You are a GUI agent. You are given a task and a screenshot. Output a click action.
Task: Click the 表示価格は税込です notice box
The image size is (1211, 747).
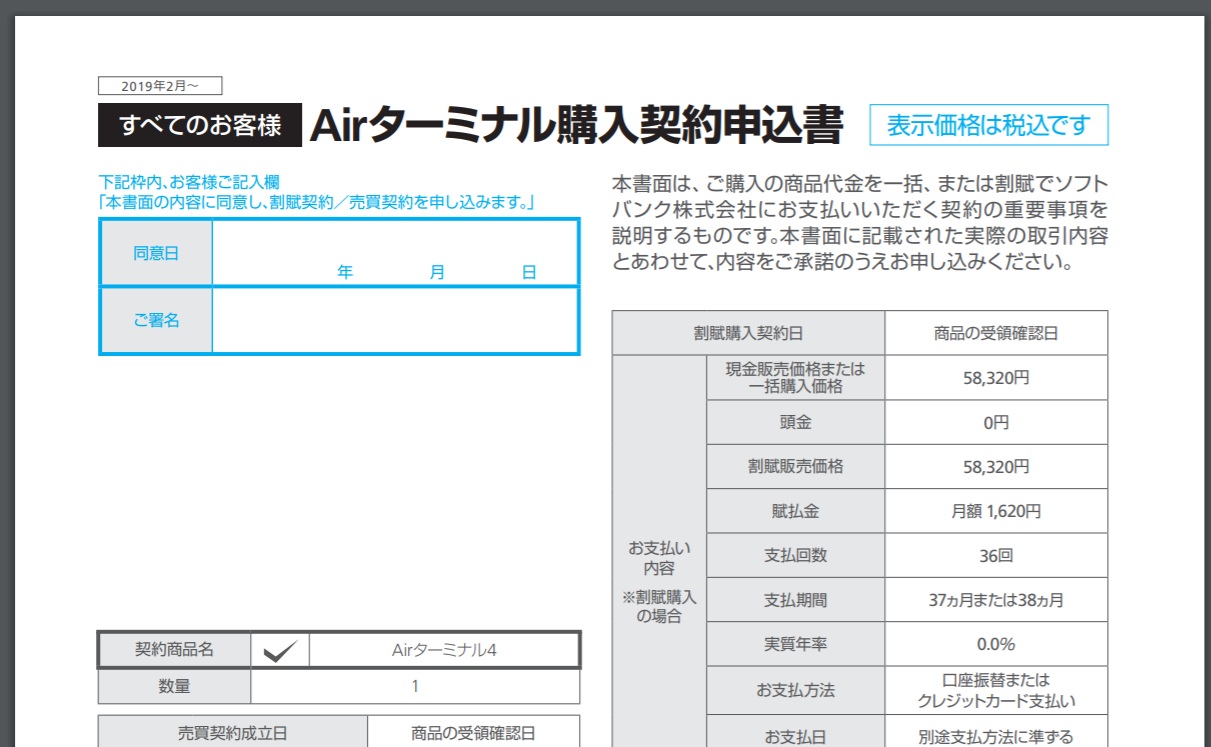coord(989,126)
